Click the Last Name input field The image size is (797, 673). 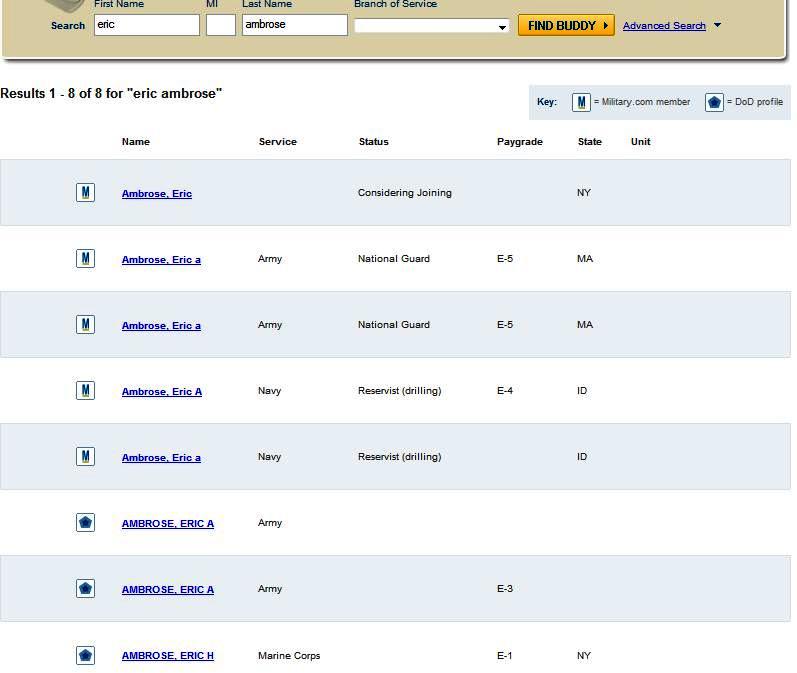point(294,25)
